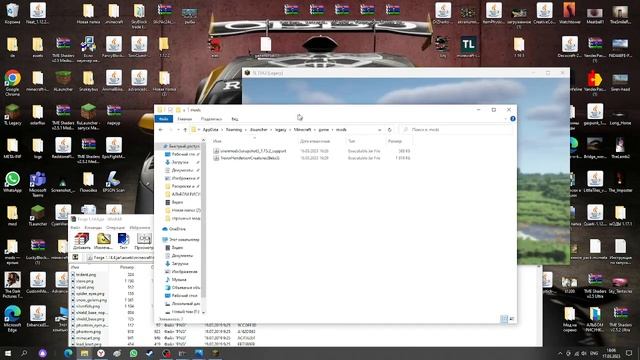Open Google Chrome desktop icon
640x360 pixels.
click(12, 83)
